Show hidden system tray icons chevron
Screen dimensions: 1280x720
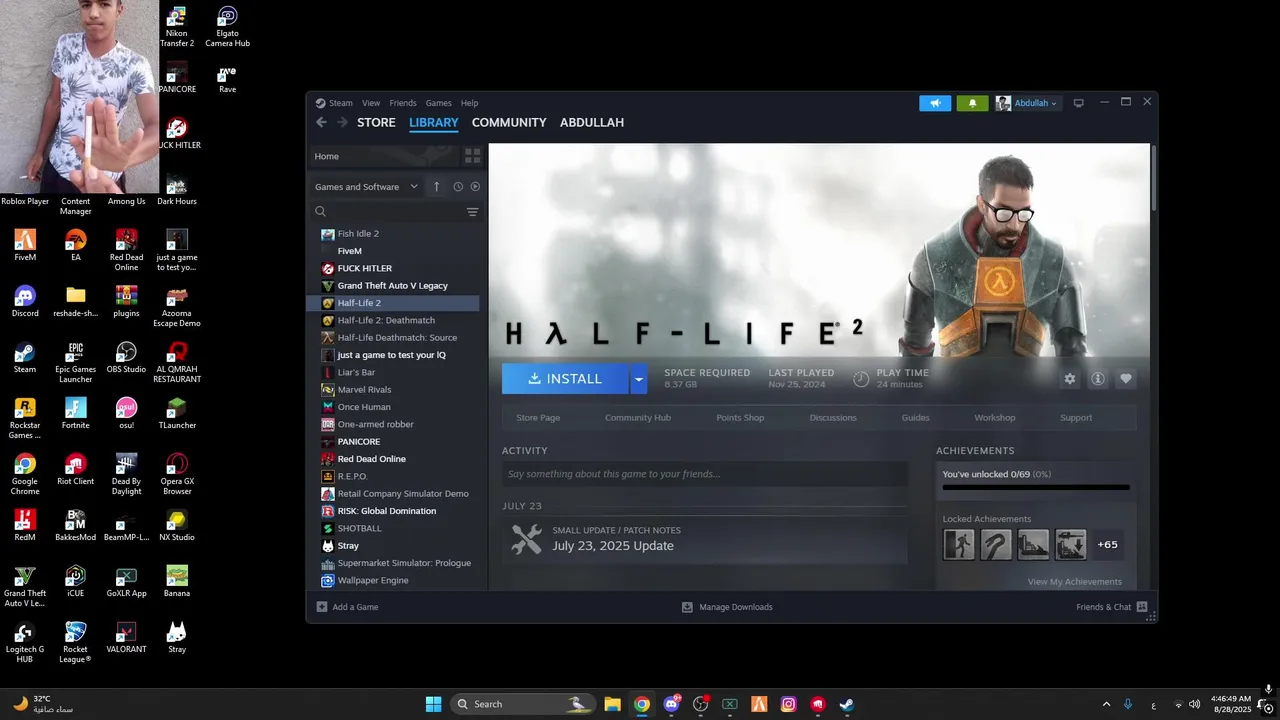[x=1106, y=704]
